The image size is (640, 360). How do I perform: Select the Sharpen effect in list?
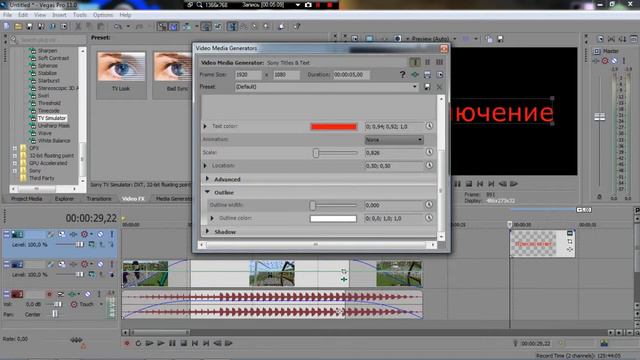[47, 51]
